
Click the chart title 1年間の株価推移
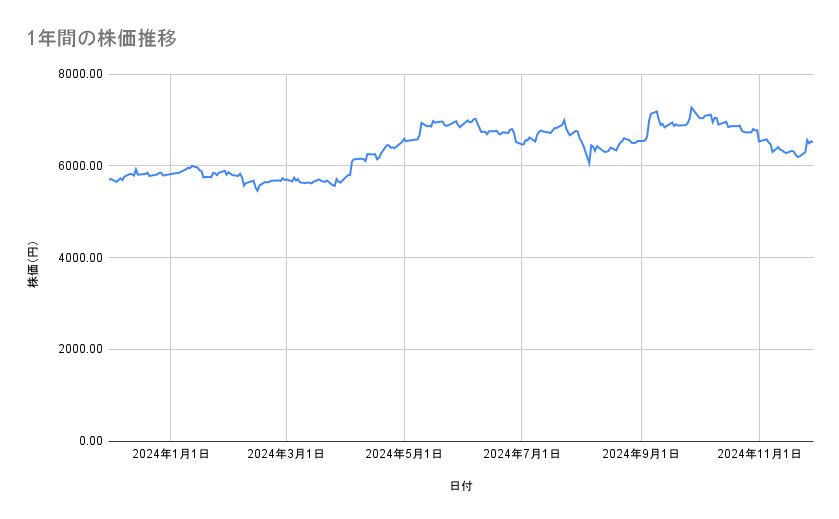pyautogui.click(x=103, y=38)
